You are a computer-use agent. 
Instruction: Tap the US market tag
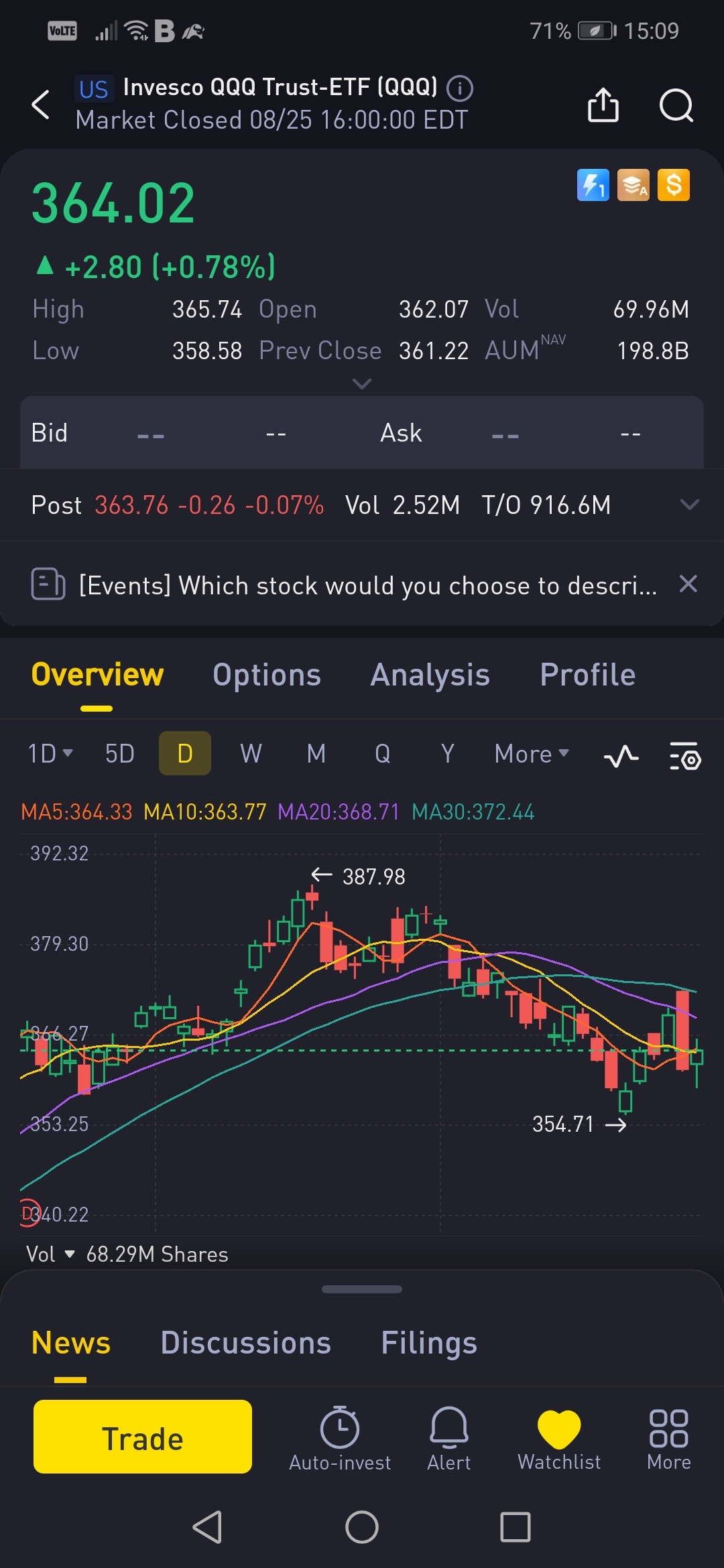pyautogui.click(x=93, y=89)
